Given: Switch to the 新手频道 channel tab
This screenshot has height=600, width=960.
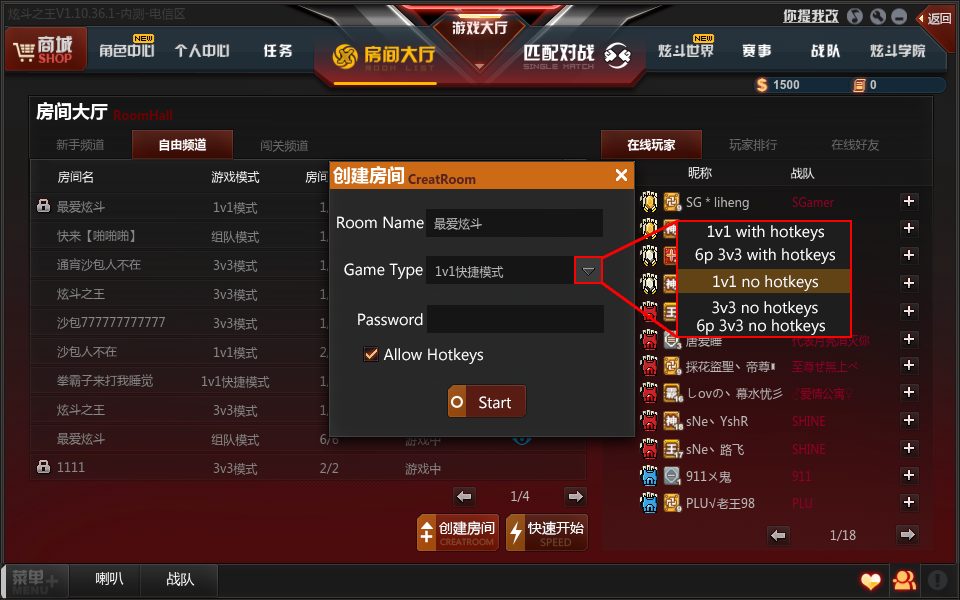Looking at the screenshot, I should 80,145.
